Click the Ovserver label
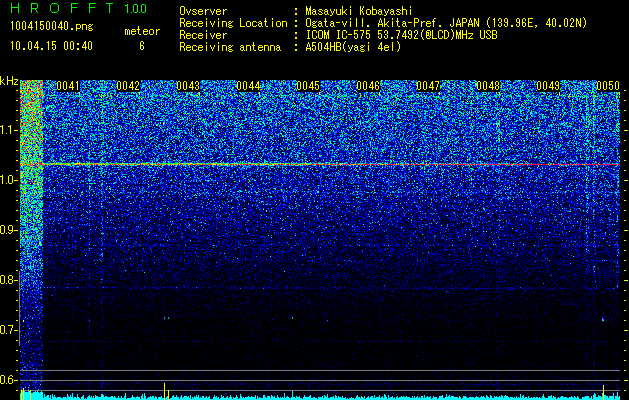 [x=203, y=11]
